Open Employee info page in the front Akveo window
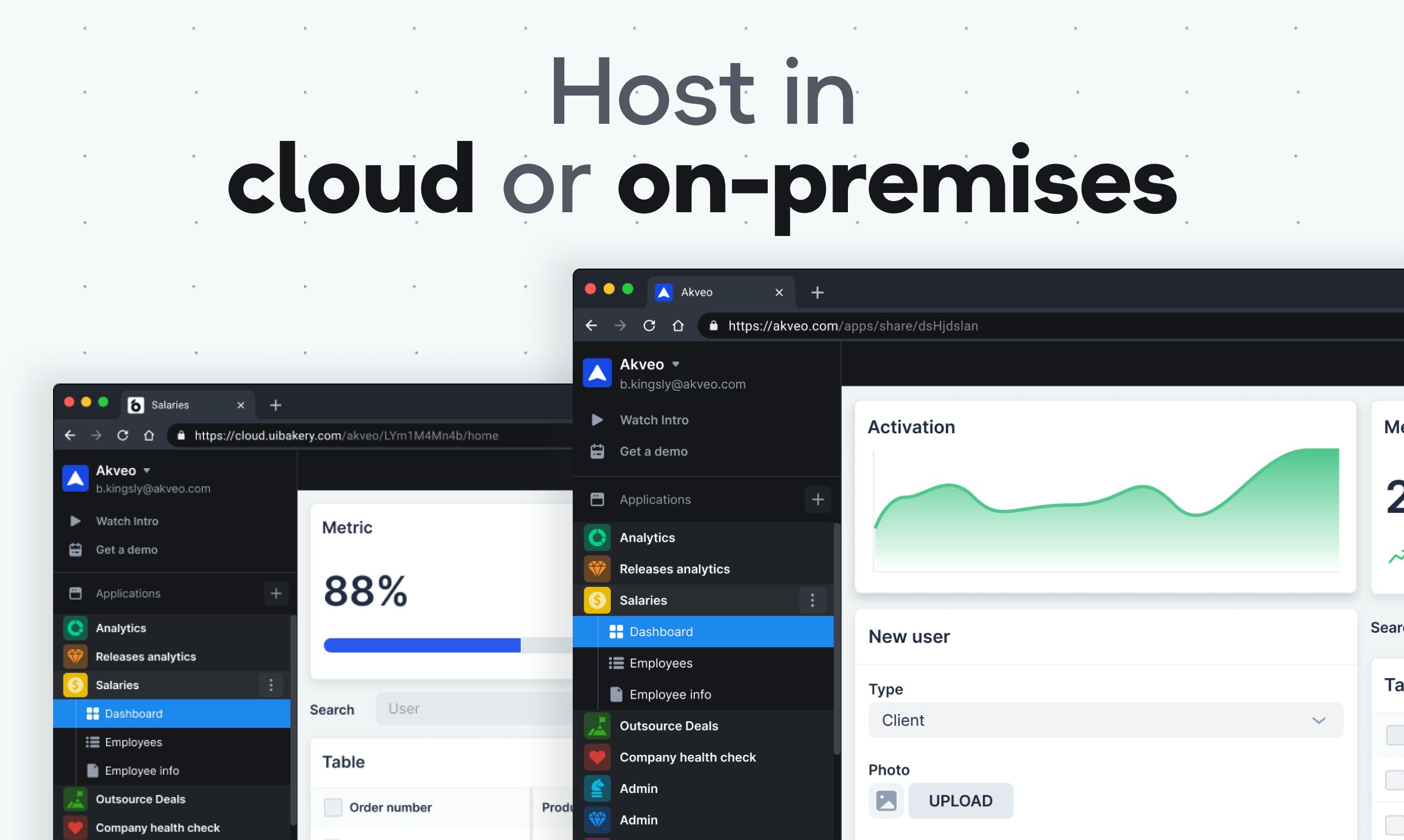Viewport: 1404px width, 840px height. [x=703, y=695]
